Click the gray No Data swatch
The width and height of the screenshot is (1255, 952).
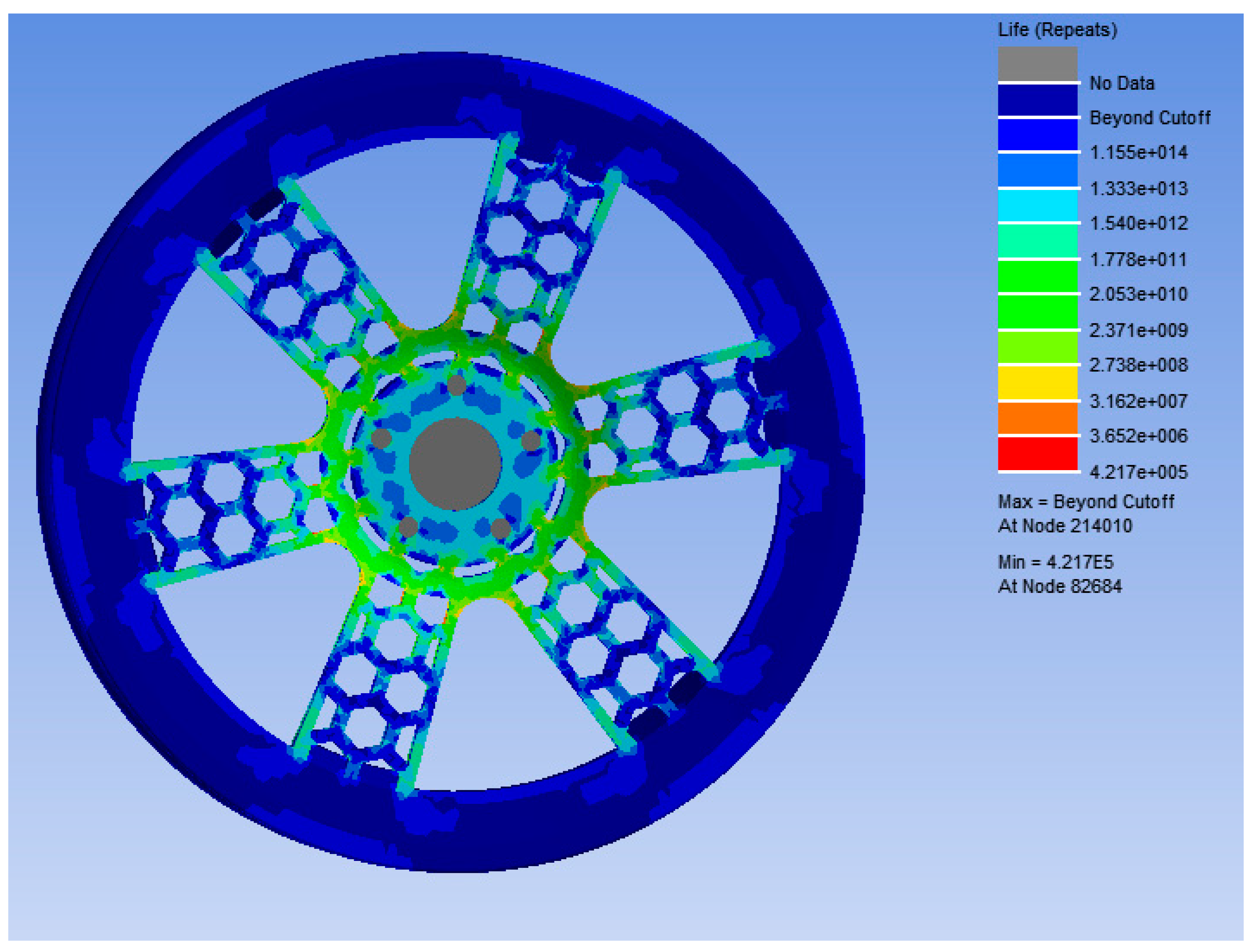point(1037,64)
